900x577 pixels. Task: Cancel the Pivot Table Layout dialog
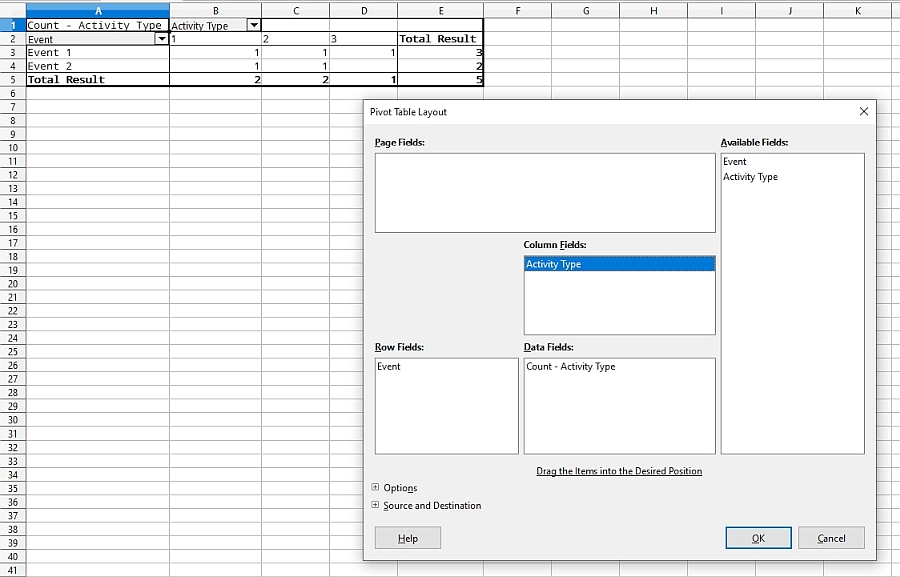[831, 537]
